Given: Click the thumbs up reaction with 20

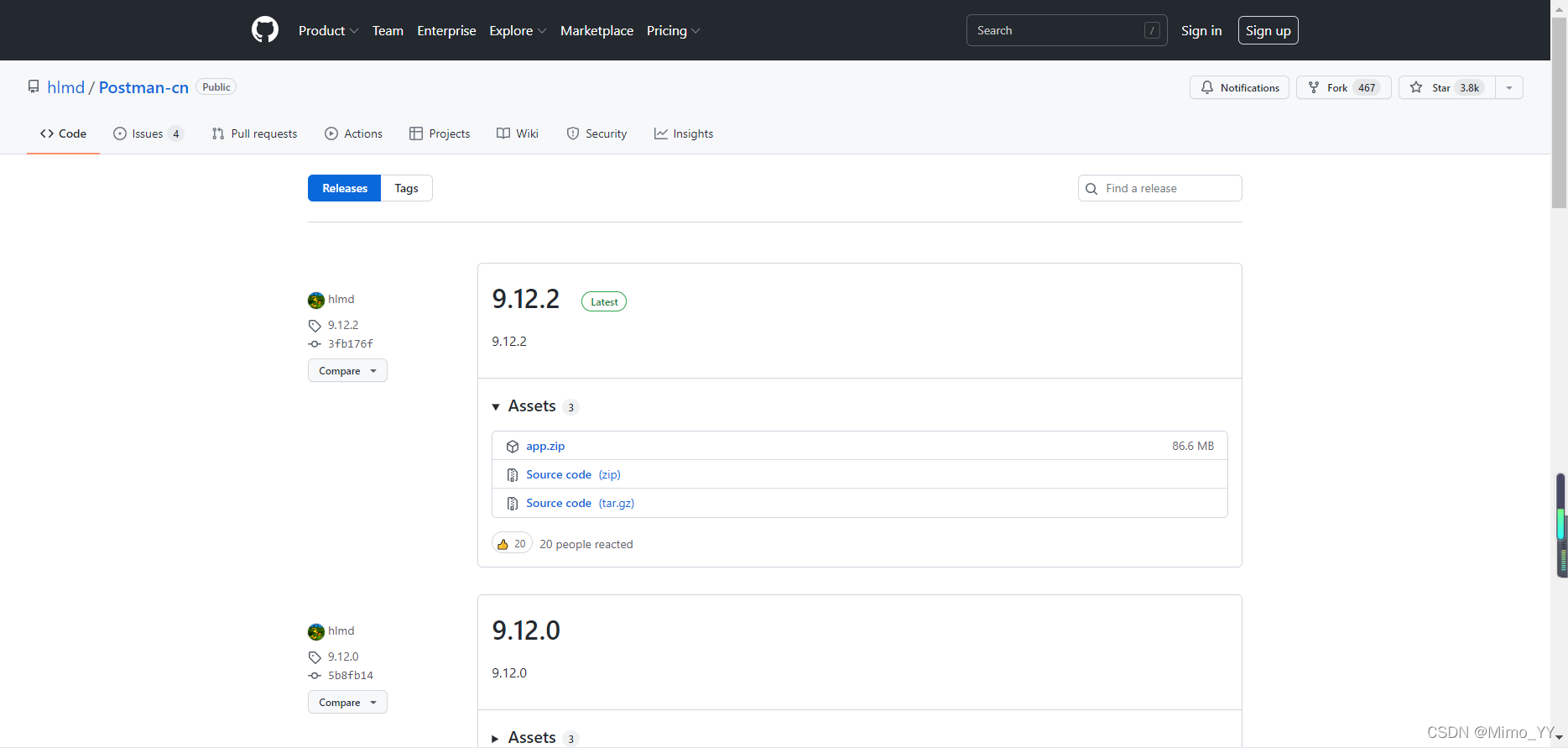Looking at the screenshot, I should 512,544.
